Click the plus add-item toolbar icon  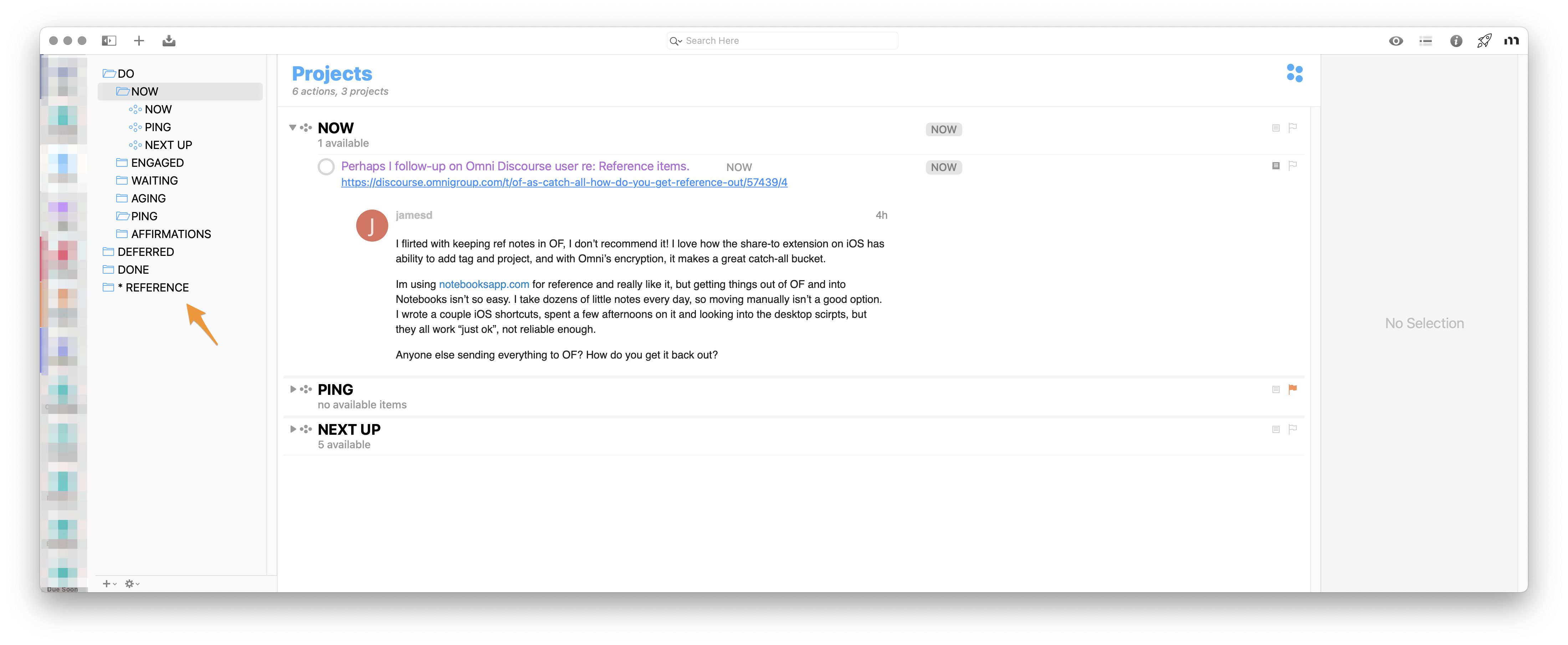point(139,41)
